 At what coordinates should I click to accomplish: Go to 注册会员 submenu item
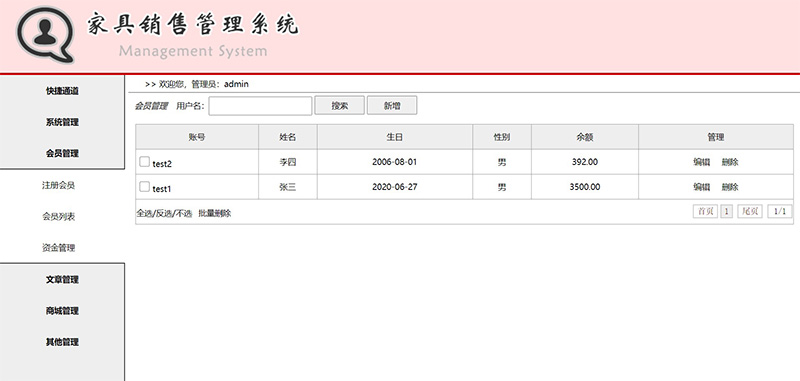[x=58, y=185]
